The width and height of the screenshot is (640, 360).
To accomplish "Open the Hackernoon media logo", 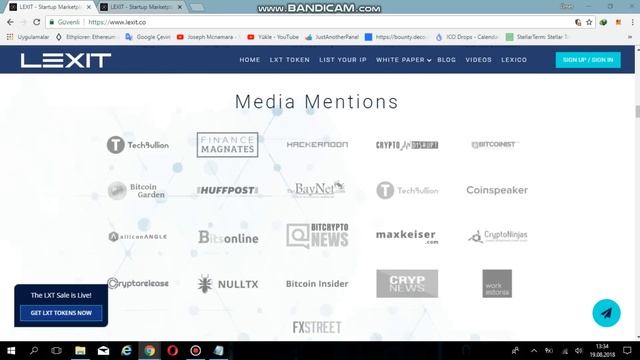I will coord(317,144).
